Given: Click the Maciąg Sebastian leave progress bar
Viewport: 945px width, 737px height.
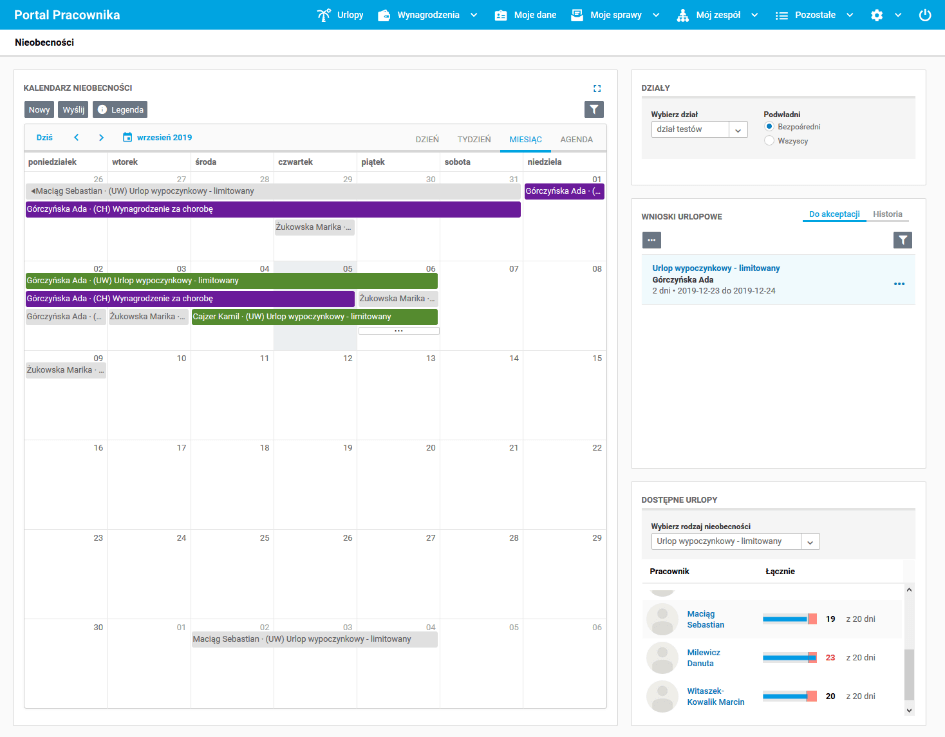Looking at the screenshot, I should tap(790, 619).
